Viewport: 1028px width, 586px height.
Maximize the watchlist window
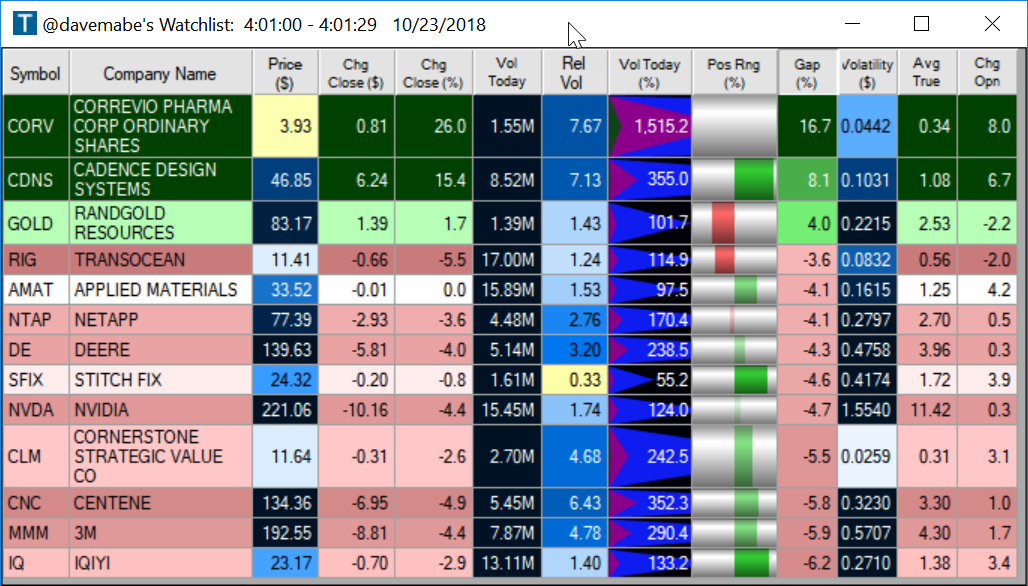[921, 24]
